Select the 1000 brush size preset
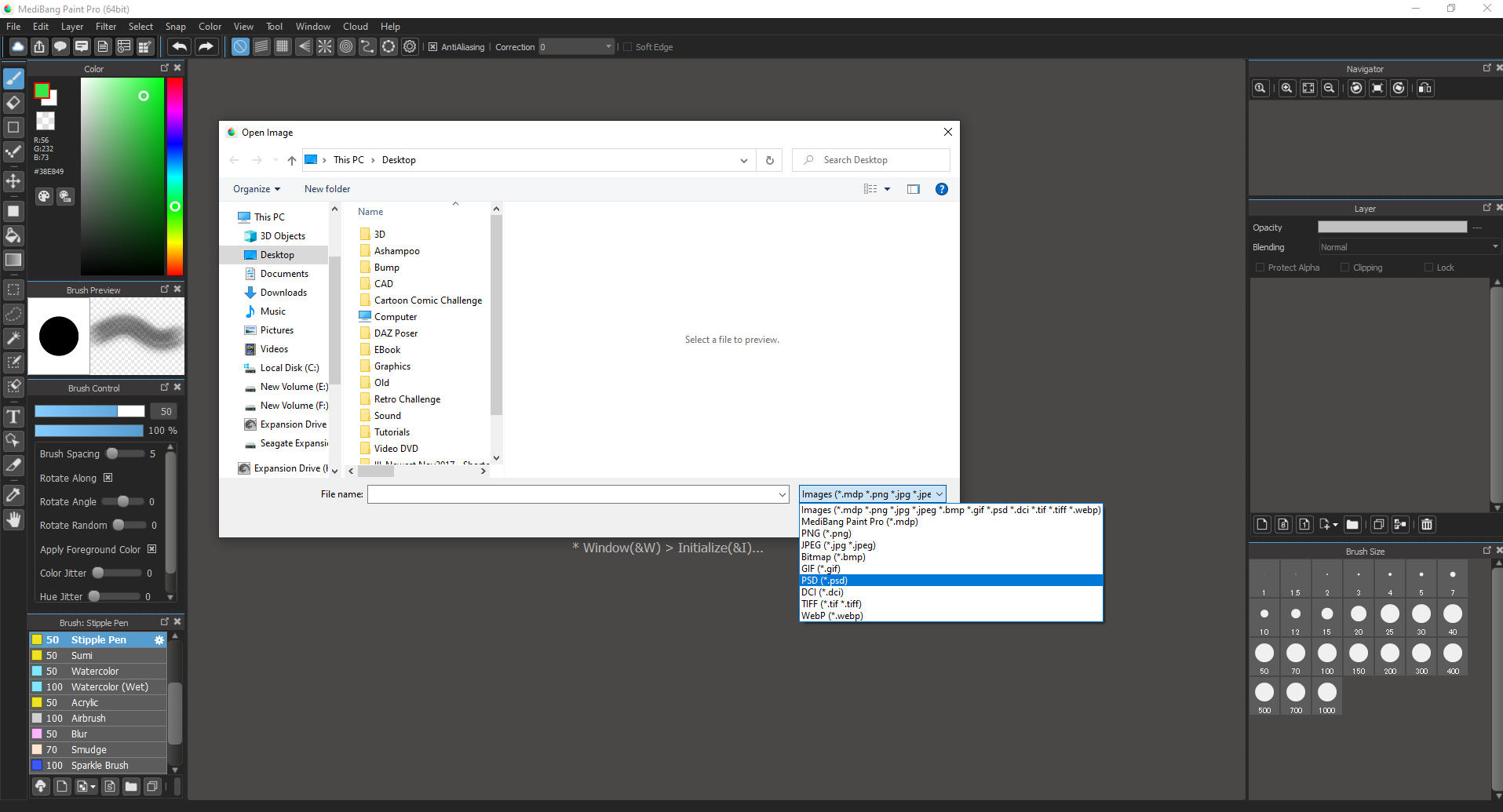Viewport: 1503px width, 812px height. tap(1327, 696)
